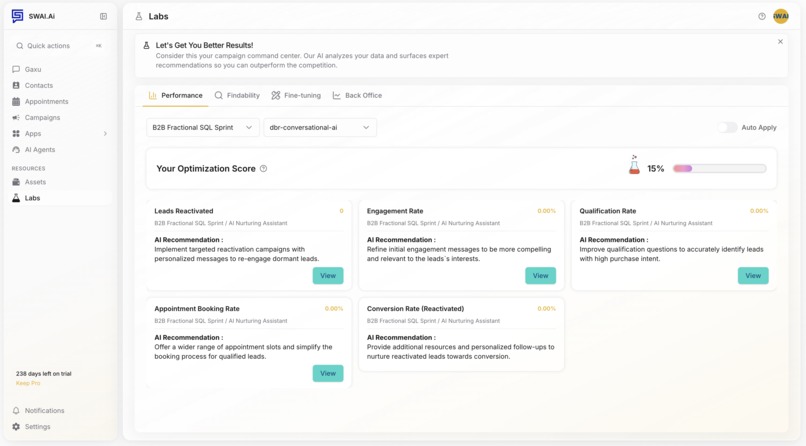Select Campaigns in the sidebar menu
Screen dimensions: 806x446
[43, 117]
